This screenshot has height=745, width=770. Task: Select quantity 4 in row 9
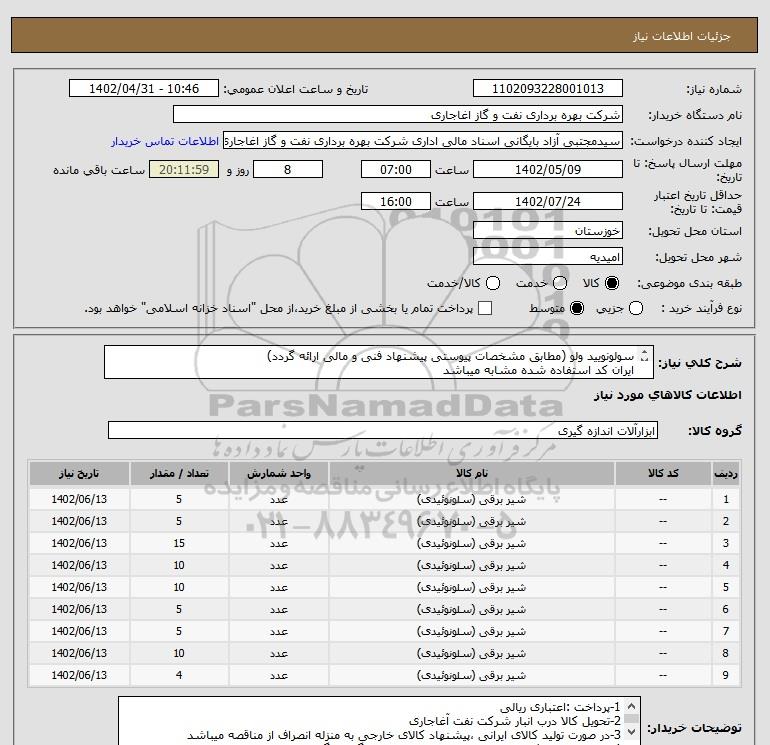coord(179,675)
